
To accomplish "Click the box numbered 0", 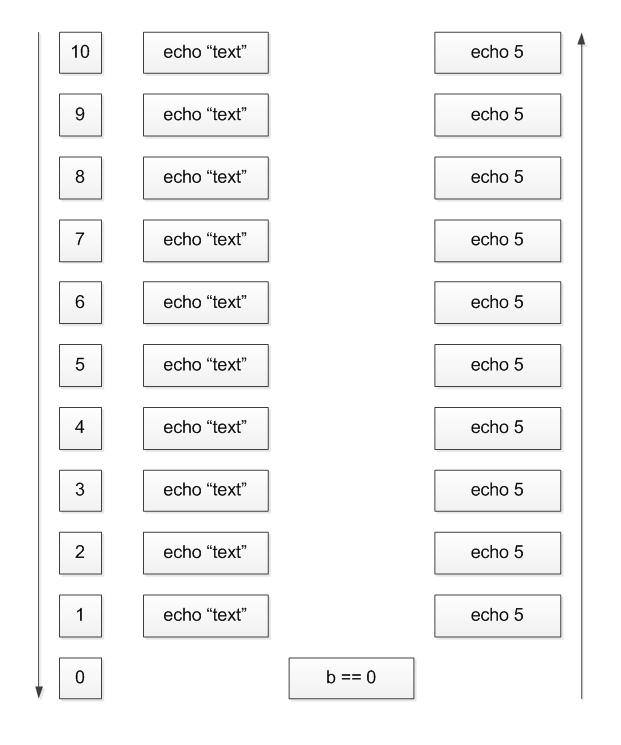I will (x=80, y=678).
